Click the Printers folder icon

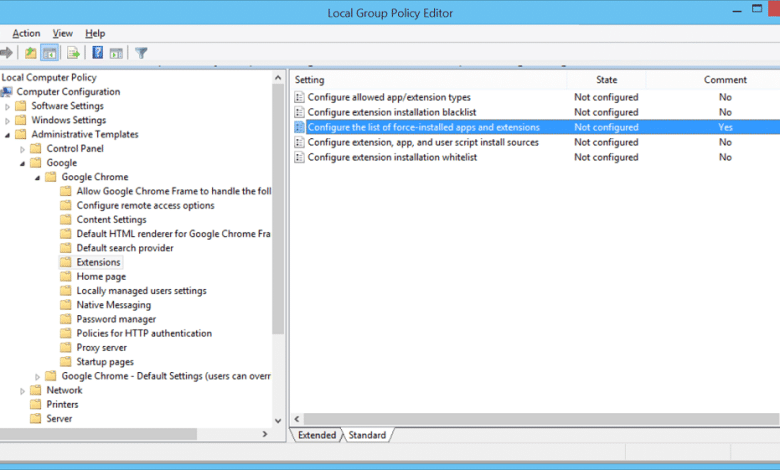point(35,404)
